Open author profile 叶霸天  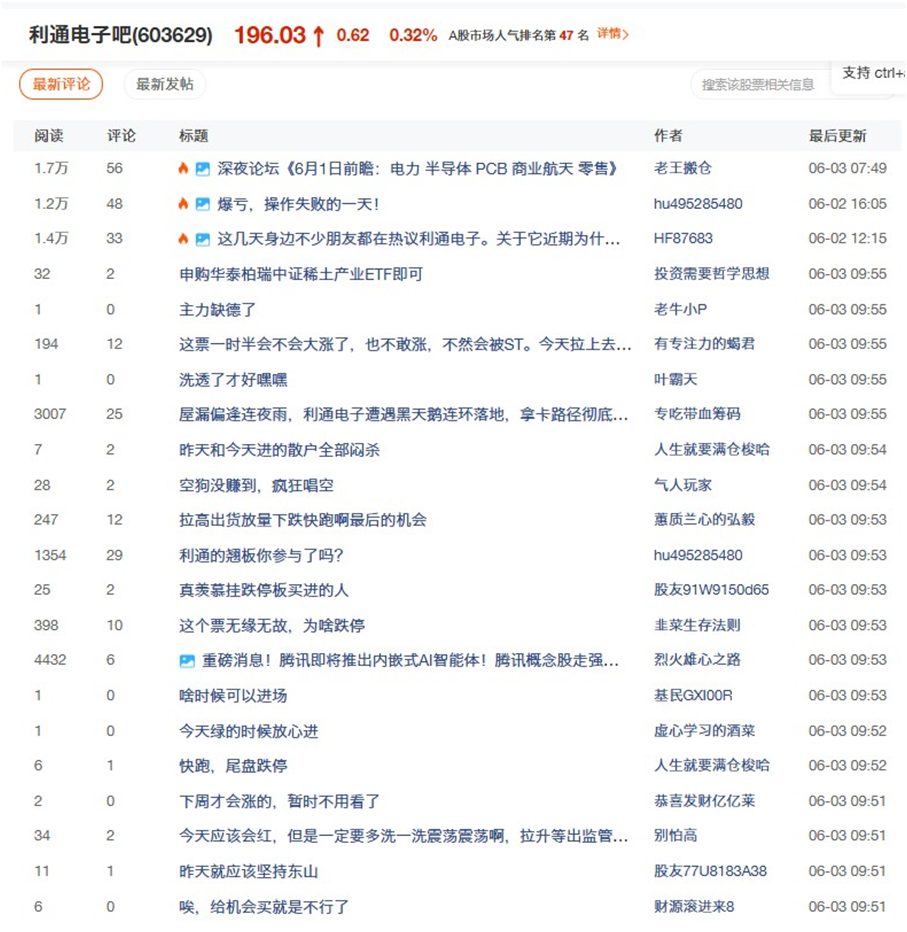coord(675,380)
